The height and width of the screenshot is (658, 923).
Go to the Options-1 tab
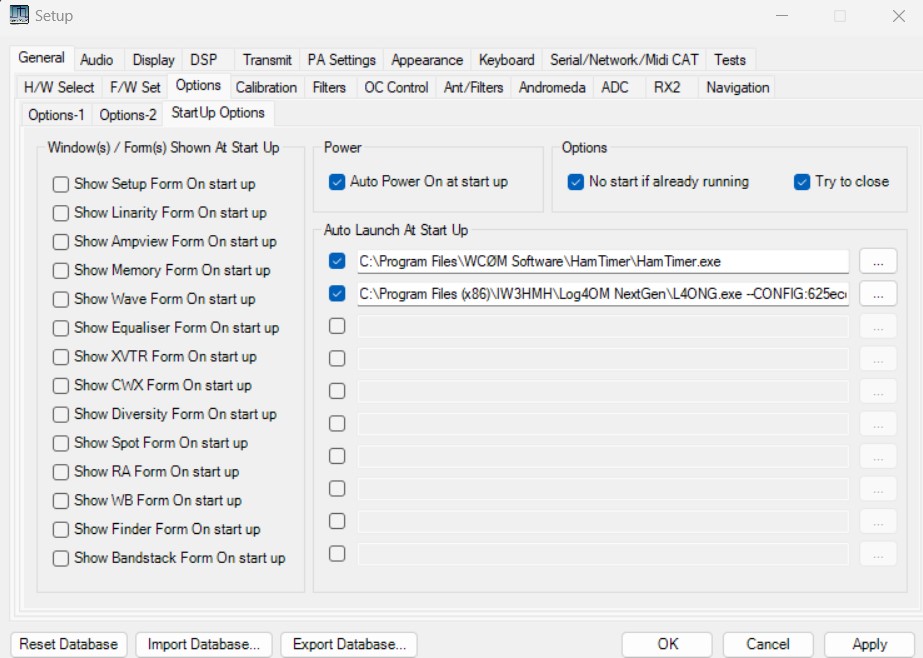point(56,115)
